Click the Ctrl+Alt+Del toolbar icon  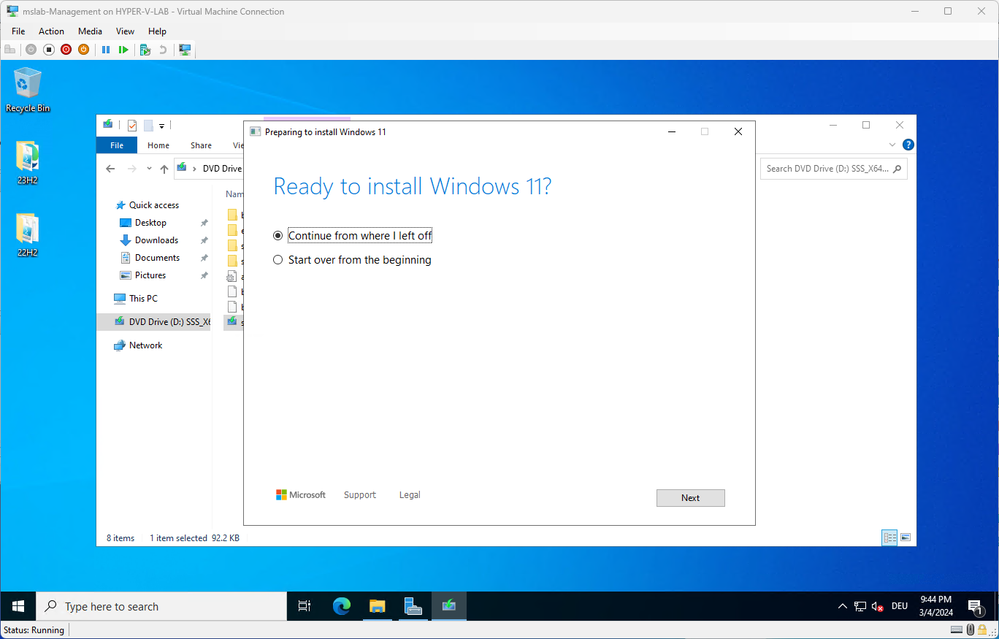(10, 49)
